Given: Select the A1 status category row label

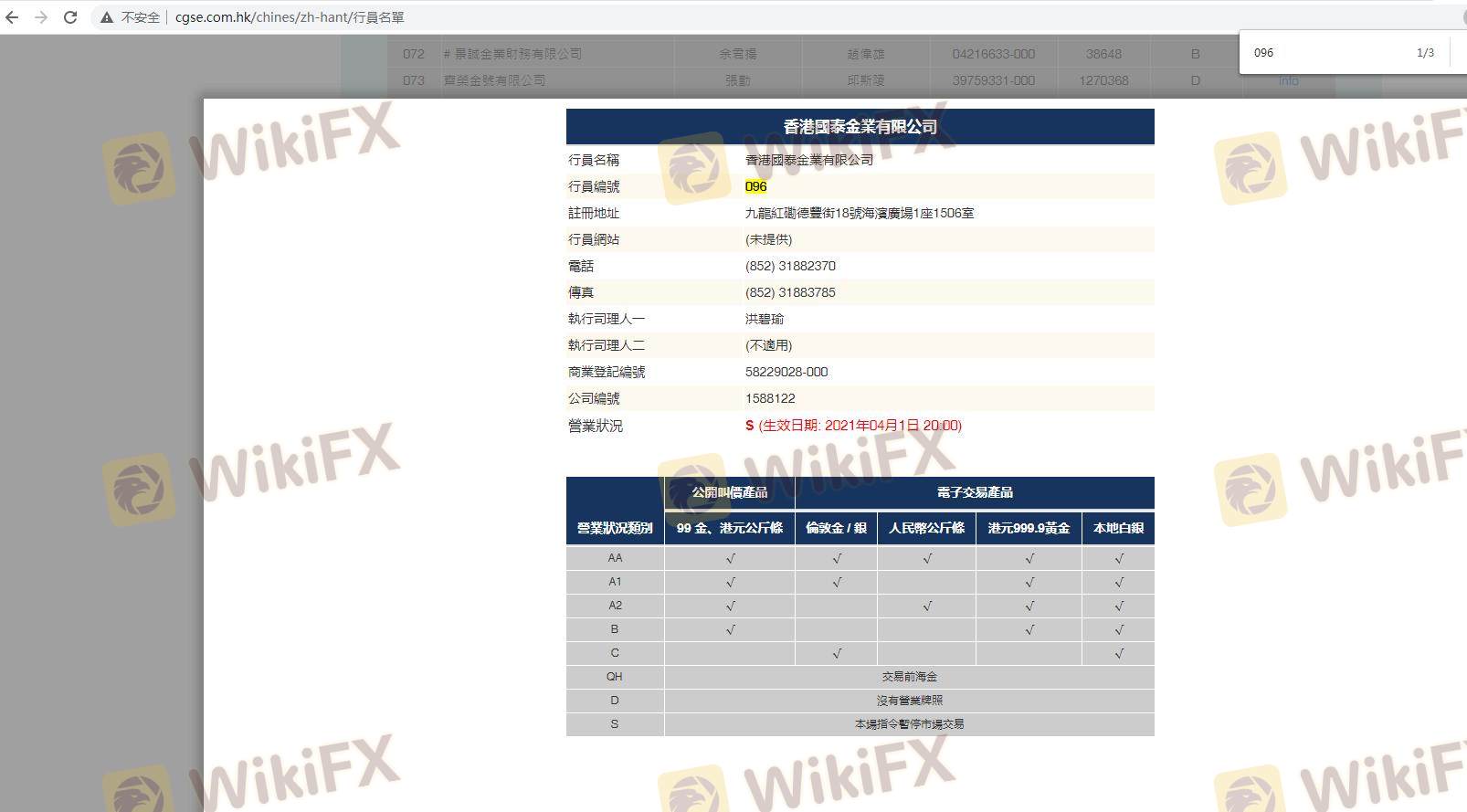Looking at the screenshot, I should [x=615, y=582].
